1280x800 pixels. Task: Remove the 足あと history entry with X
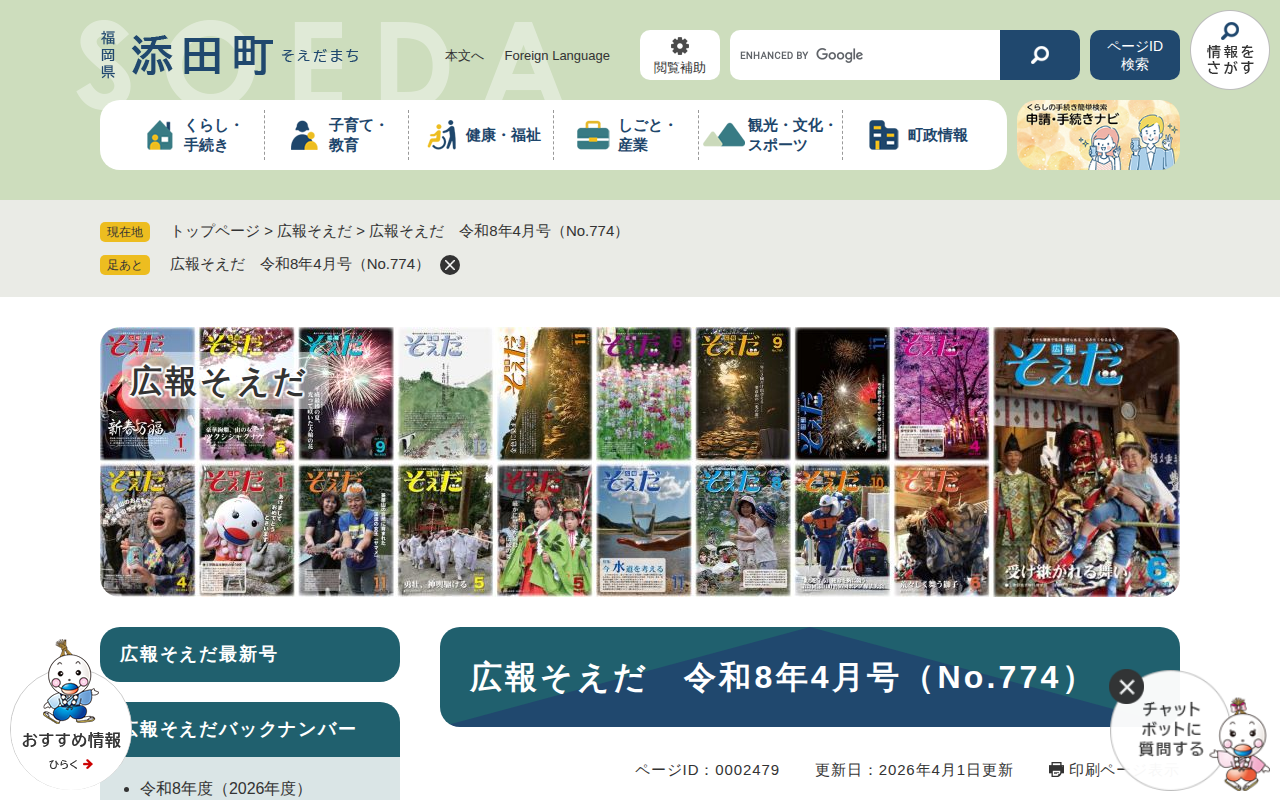pyautogui.click(x=450, y=265)
